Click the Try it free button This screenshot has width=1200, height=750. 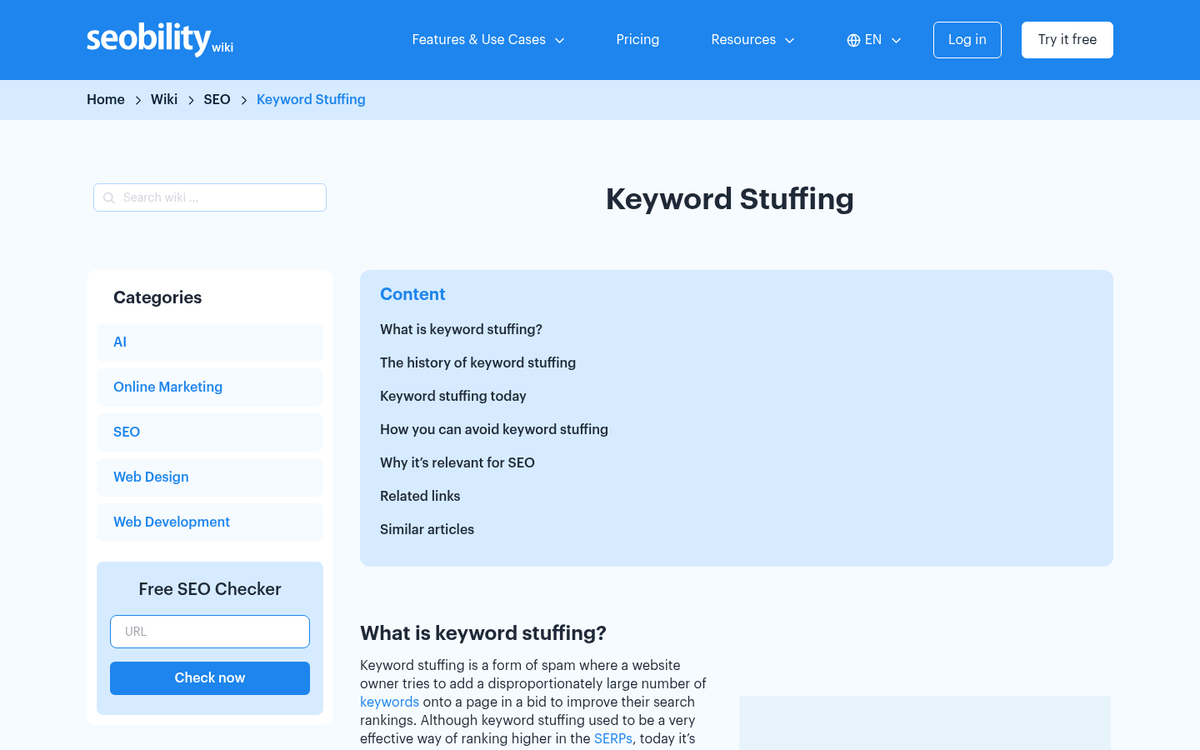(1067, 40)
